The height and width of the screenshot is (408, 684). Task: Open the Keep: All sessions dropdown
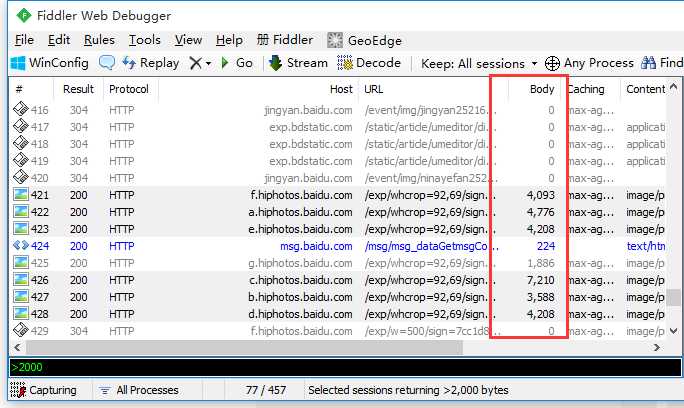coord(479,64)
